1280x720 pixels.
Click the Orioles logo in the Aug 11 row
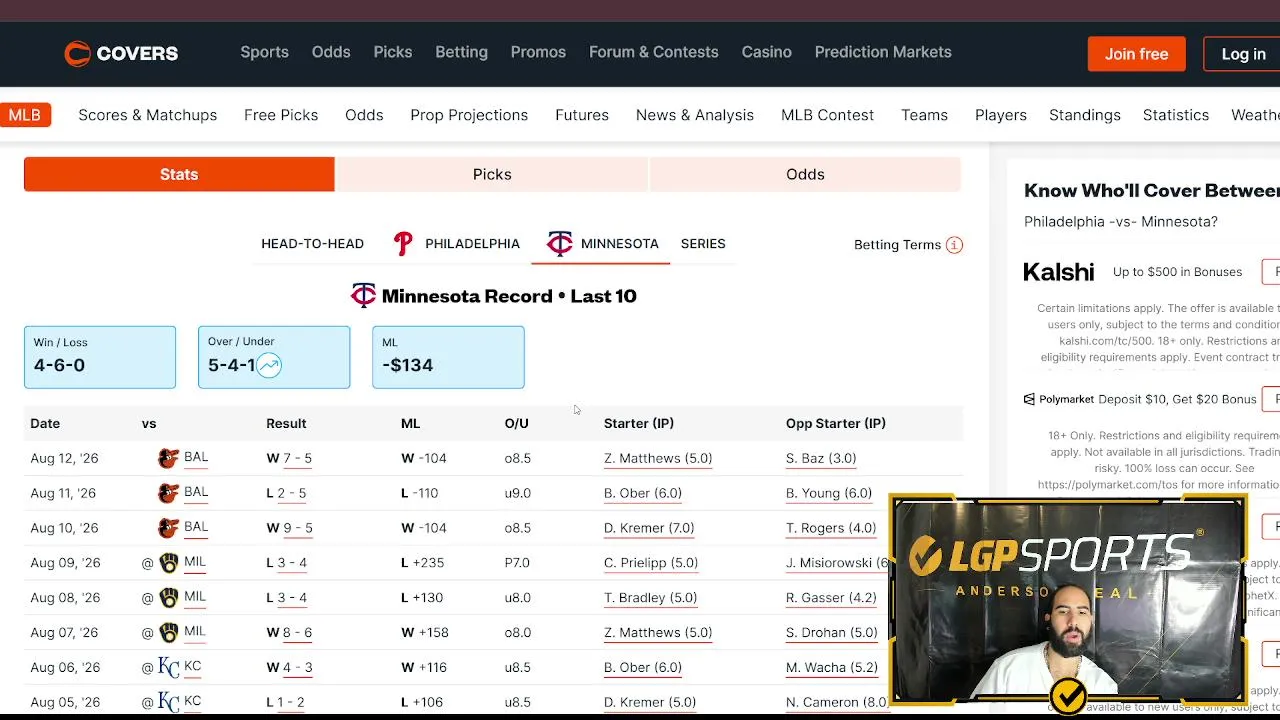coord(168,493)
